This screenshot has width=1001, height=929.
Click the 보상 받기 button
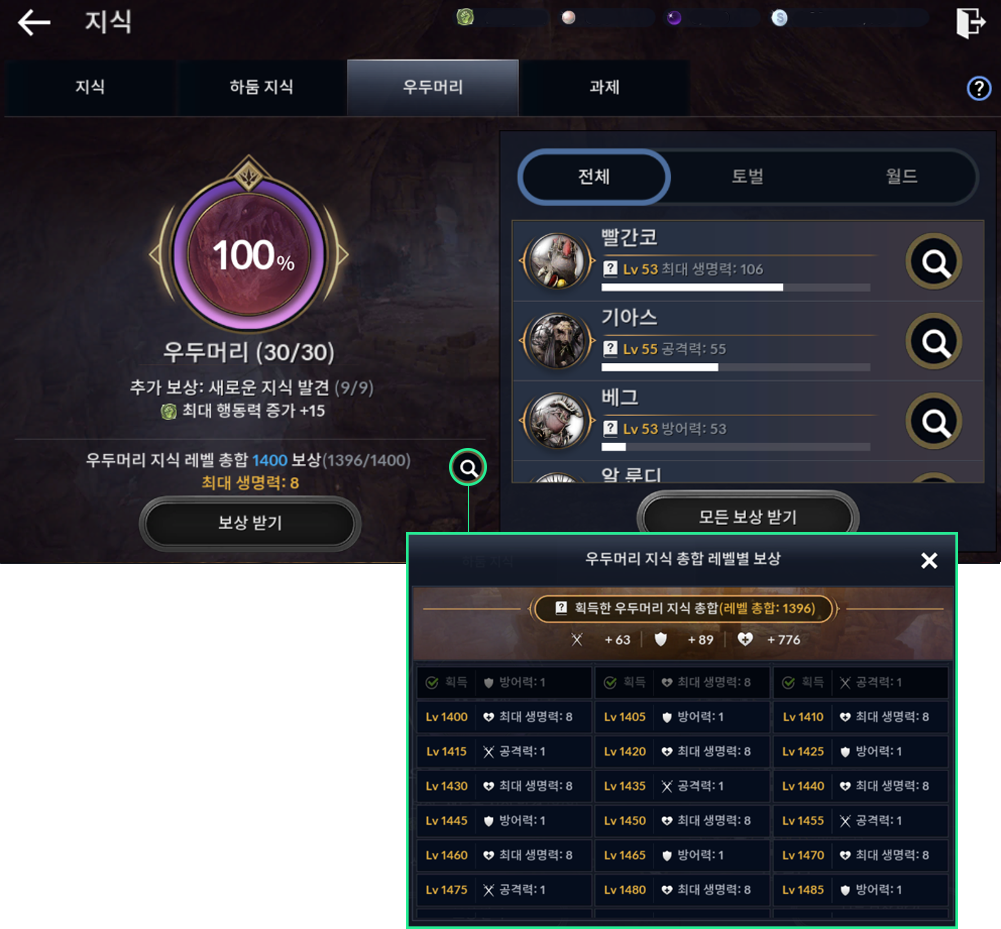point(250,523)
